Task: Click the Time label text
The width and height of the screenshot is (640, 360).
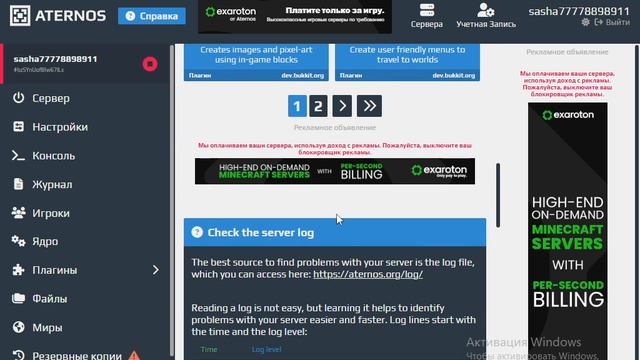Action: (x=209, y=349)
